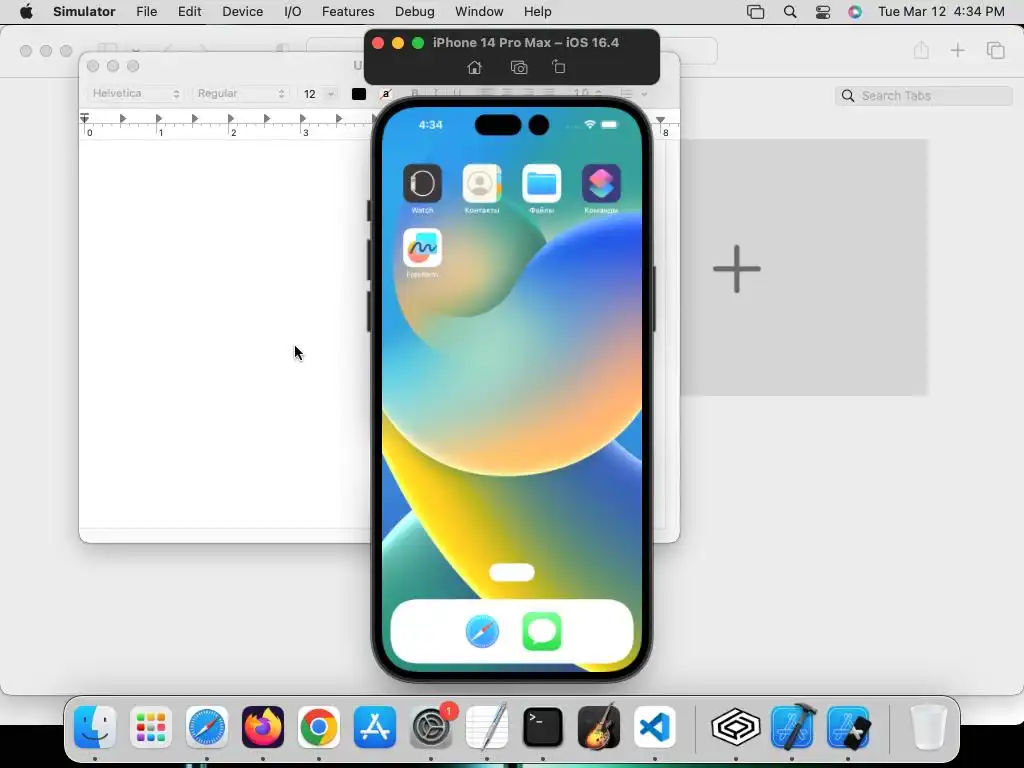Open the Simulator application menu
This screenshot has height=768, width=1024.
(x=84, y=12)
